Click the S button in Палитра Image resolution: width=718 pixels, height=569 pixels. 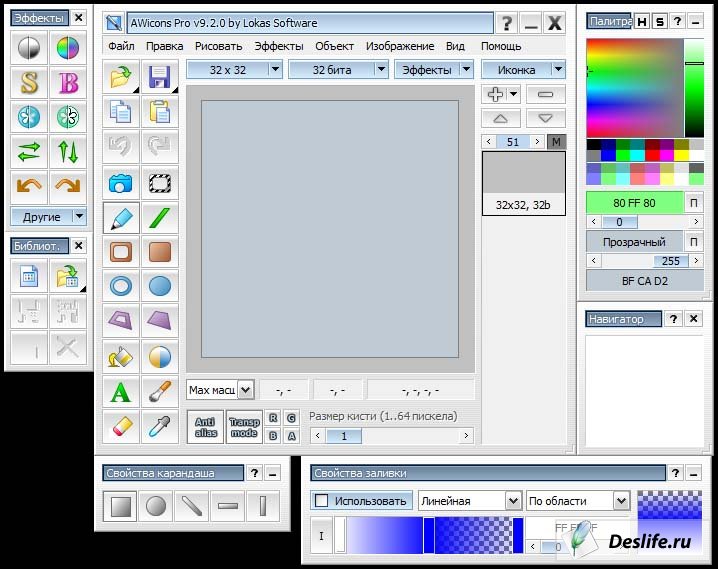[x=659, y=22]
